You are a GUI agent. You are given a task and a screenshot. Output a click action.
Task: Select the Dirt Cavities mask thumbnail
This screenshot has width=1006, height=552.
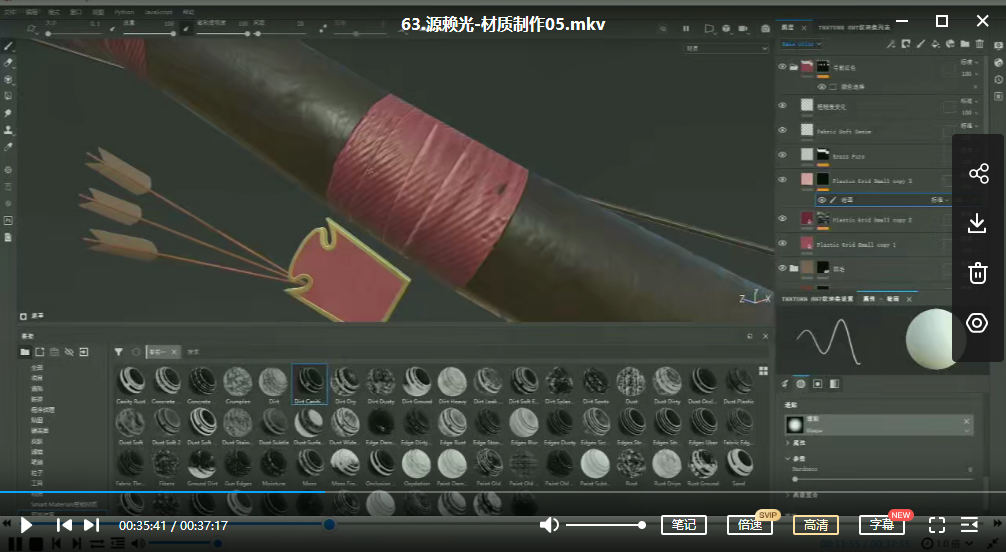coord(309,383)
